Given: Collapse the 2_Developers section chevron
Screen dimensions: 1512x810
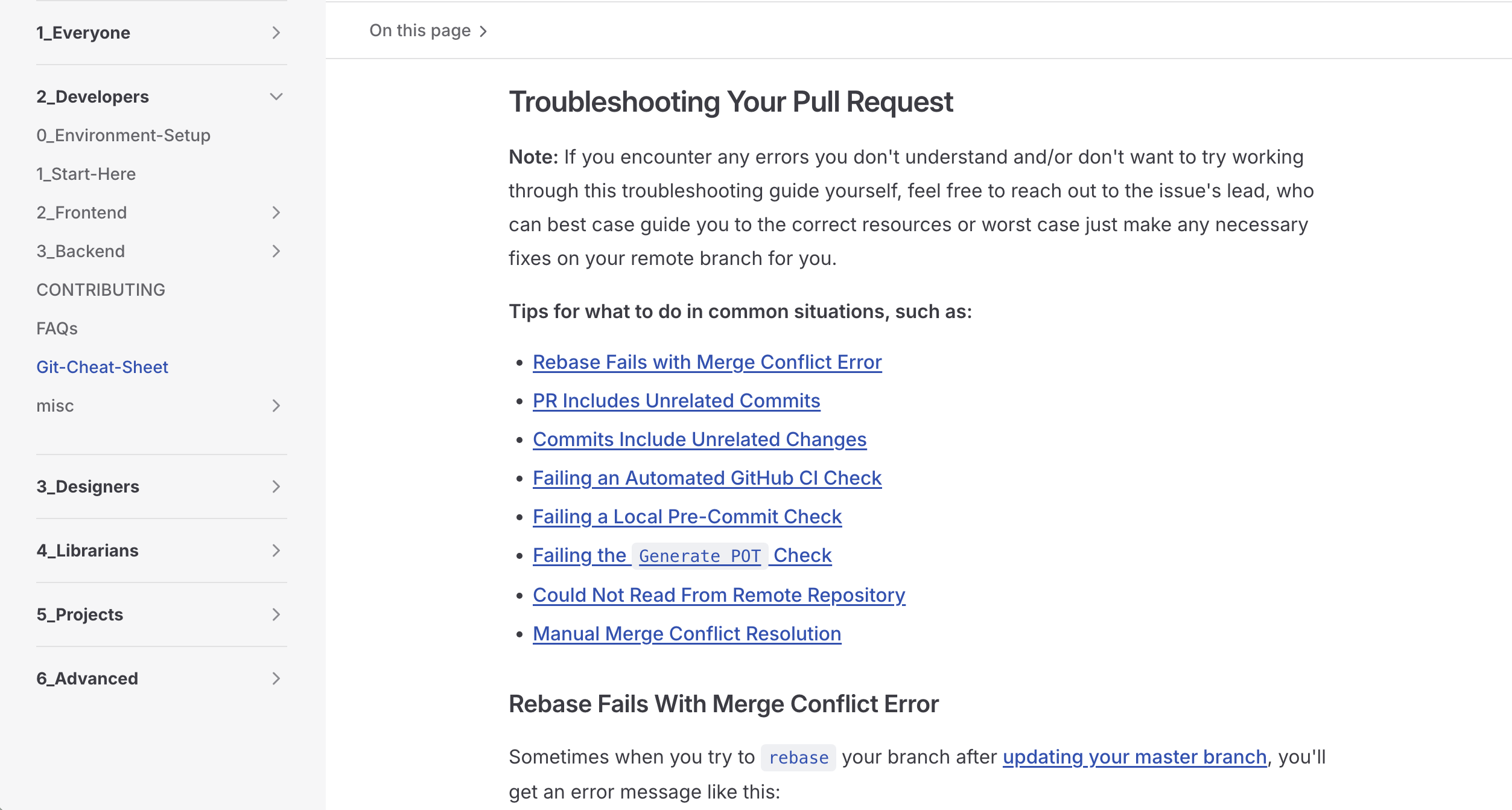Looking at the screenshot, I should click(x=276, y=97).
